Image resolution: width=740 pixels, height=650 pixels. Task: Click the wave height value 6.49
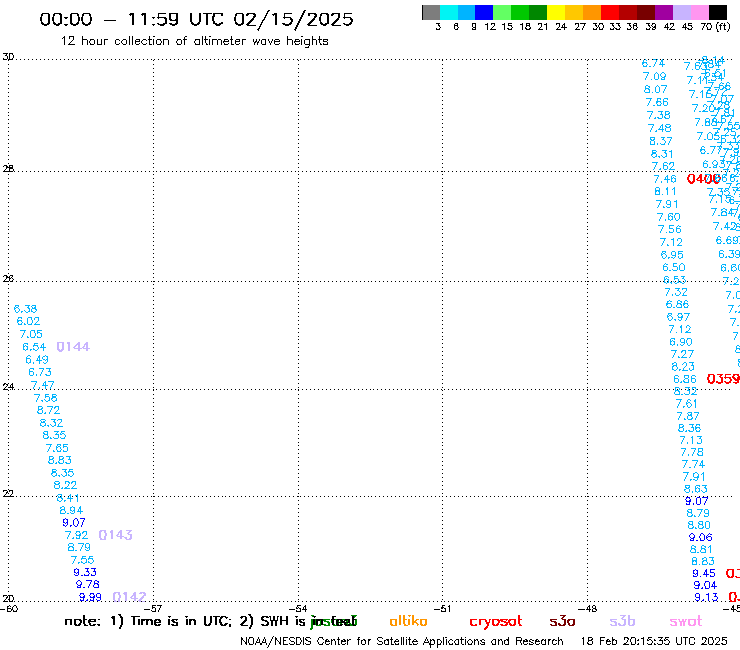(37, 360)
